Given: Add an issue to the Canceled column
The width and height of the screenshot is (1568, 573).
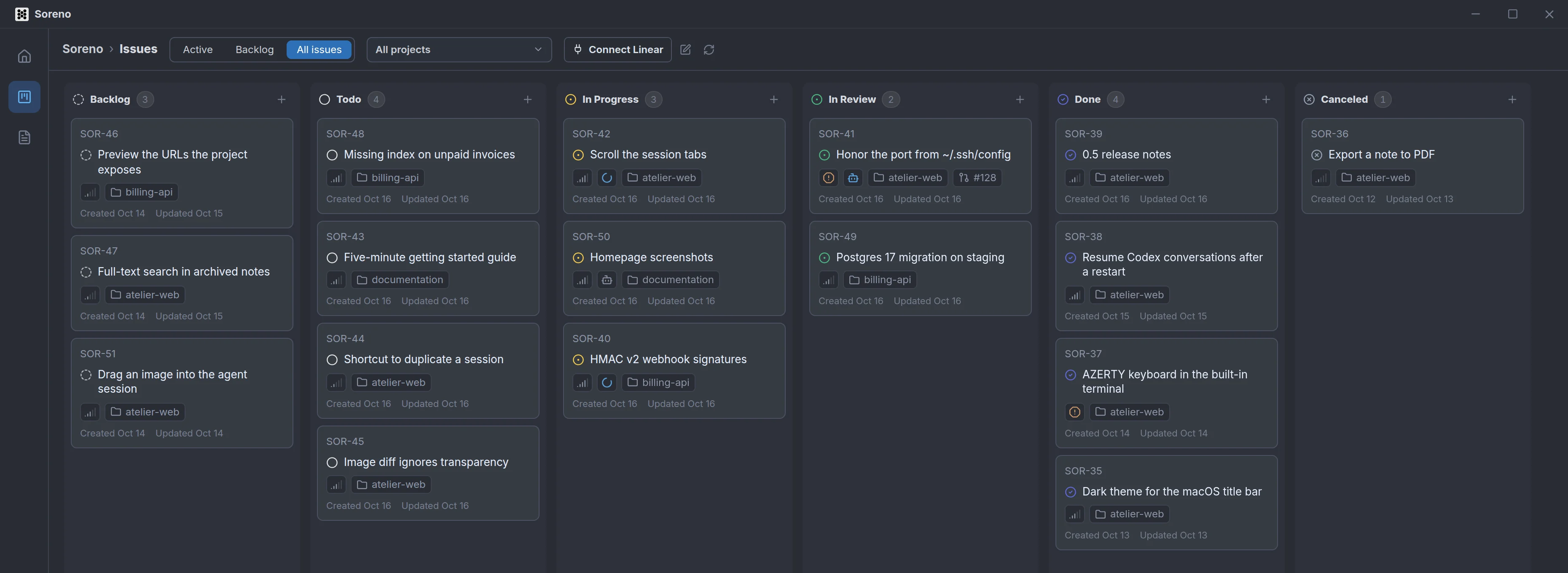Looking at the screenshot, I should click(x=1512, y=100).
